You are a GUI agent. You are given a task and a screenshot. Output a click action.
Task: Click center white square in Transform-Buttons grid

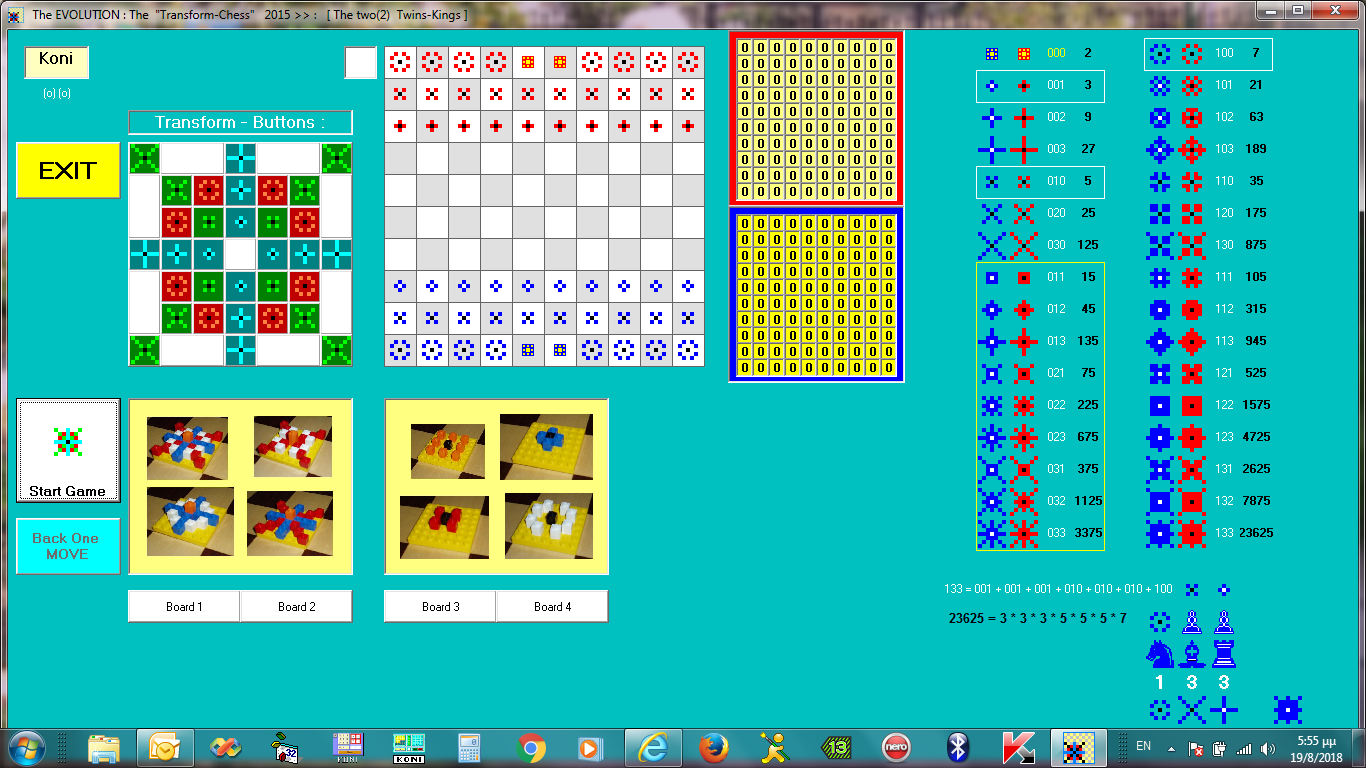pos(240,254)
